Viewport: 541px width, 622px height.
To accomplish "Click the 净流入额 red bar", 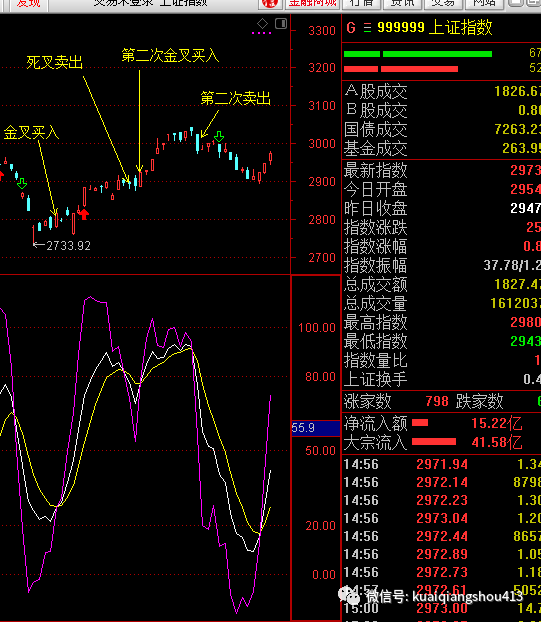I will 420,423.
